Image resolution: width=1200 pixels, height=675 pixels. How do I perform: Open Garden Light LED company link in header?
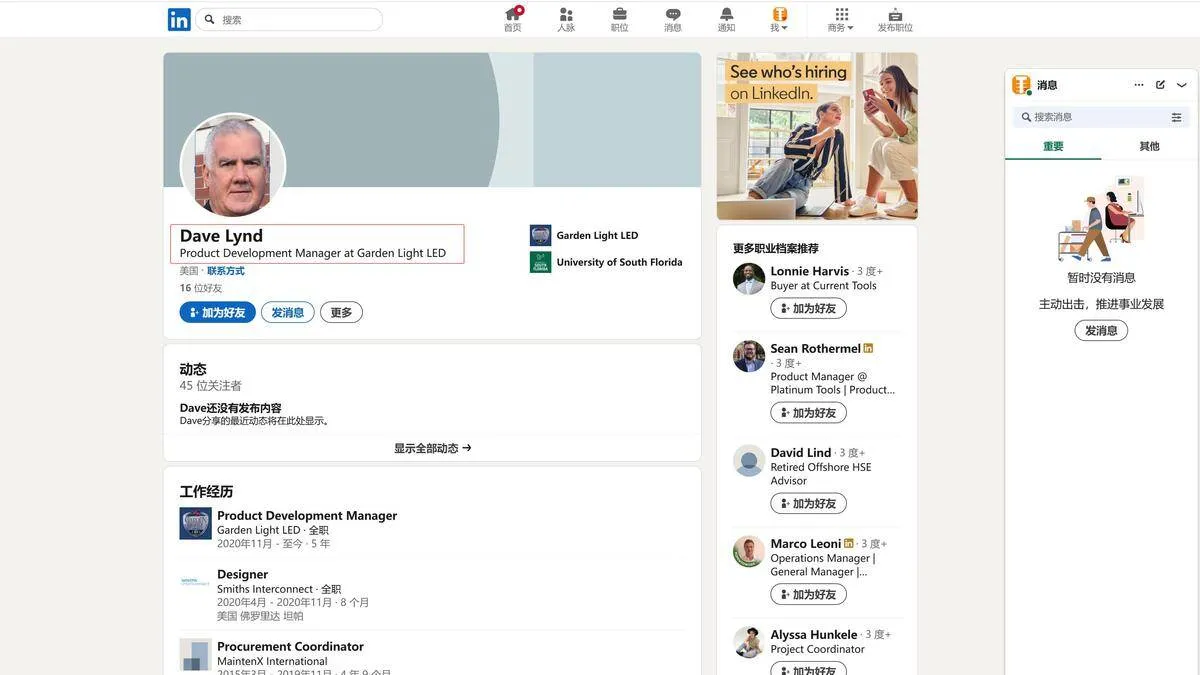click(x=597, y=236)
